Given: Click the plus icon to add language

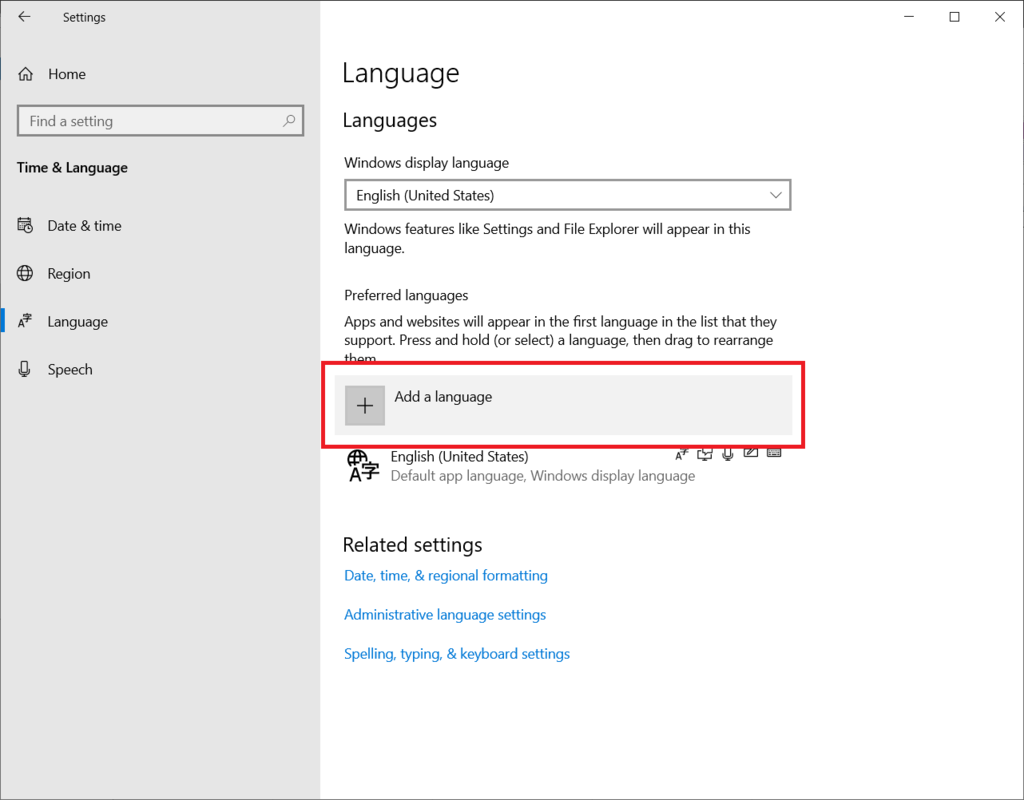Looking at the screenshot, I should point(365,406).
